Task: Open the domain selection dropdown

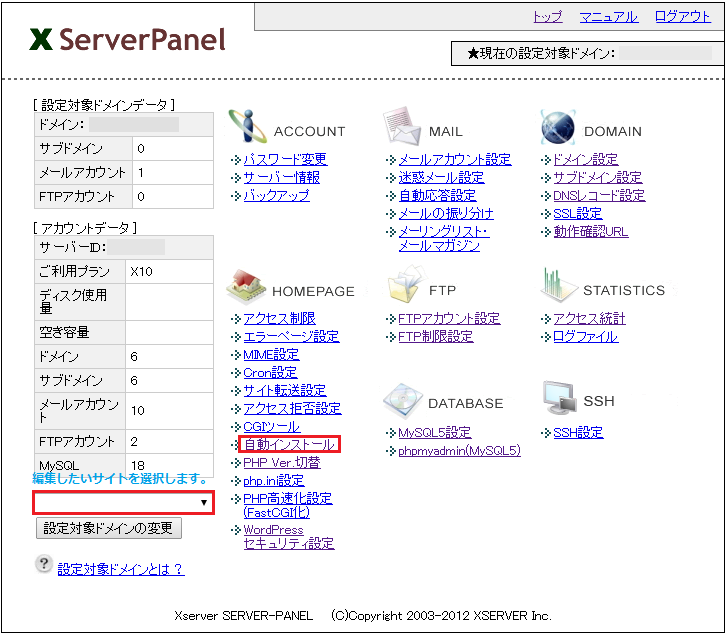Action: click(123, 502)
